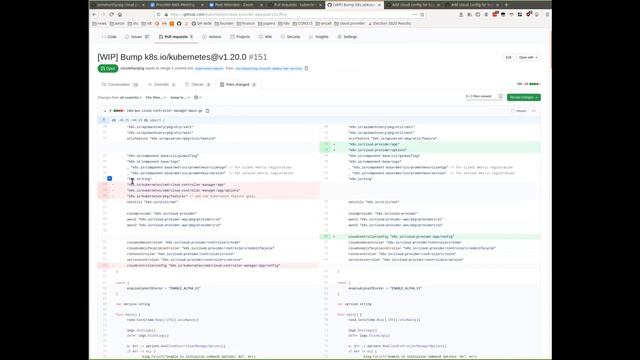The image size is (640, 360).
Task: Switch to first 'Add cloud config' browser tab
Action: [x=413, y=4]
